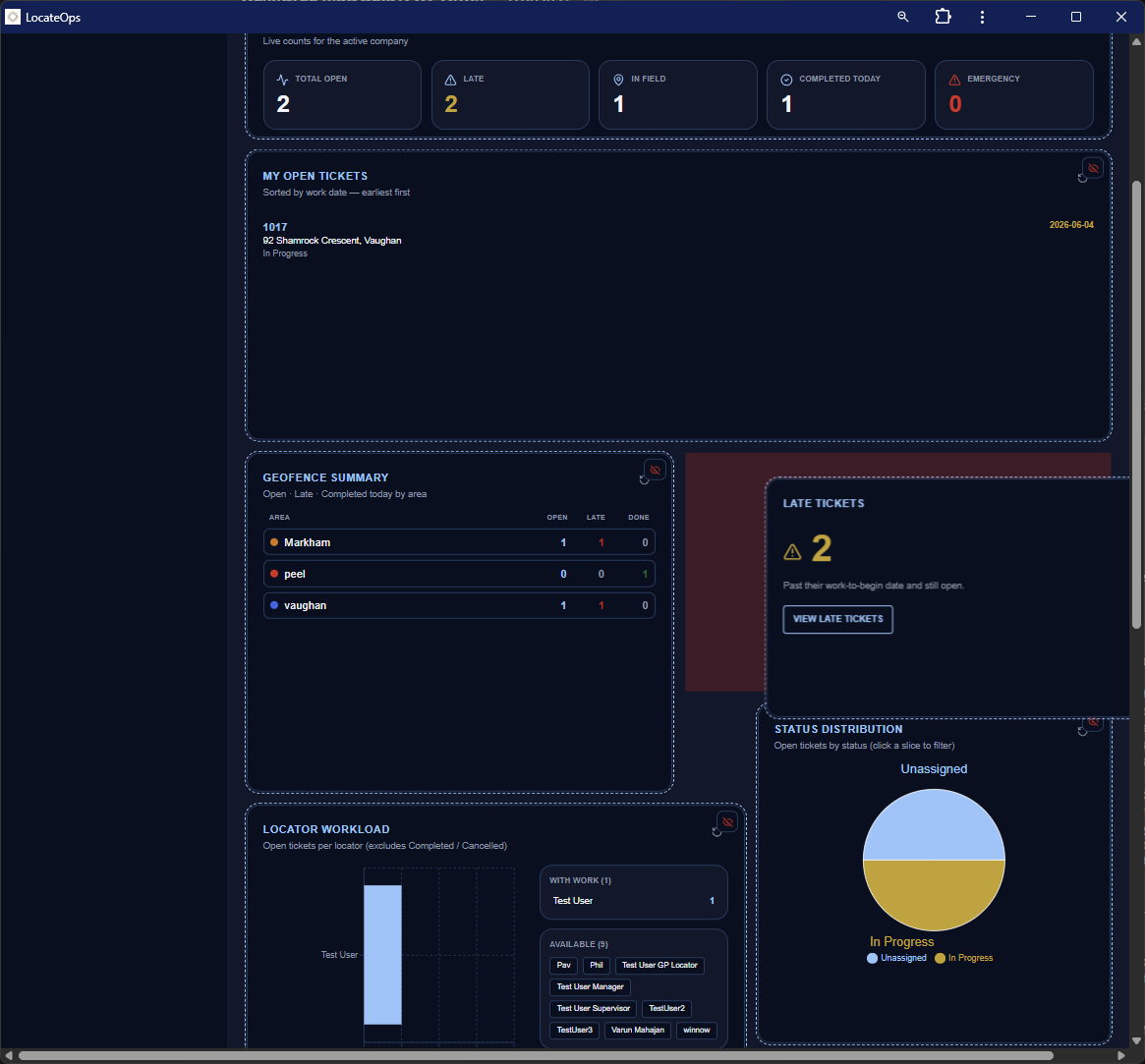The width and height of the screenshot is (1145, 1064).
Task: Click the blue dot beside vaughan
Action: 274,605
